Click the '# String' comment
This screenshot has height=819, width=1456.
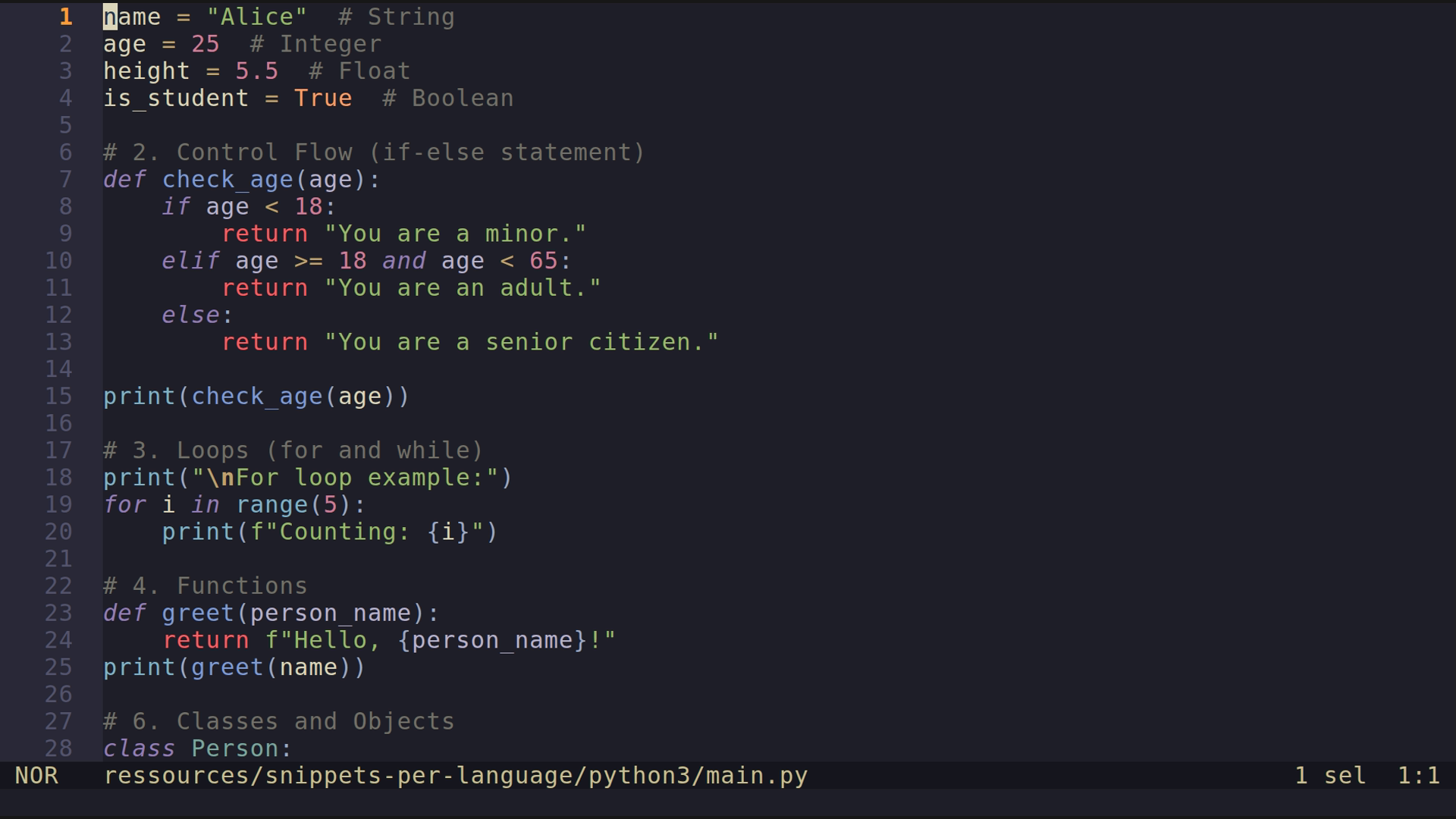pyautogui.click(x=397, y=17)
